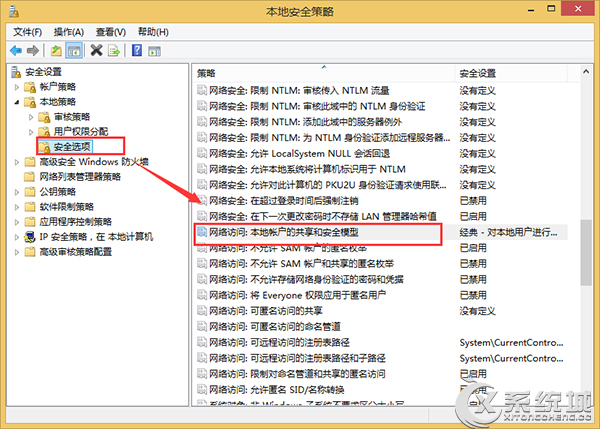The width and height of the screenshot is (600, 429).
Task: Click the 安全设置 root node icon
Action: [16, 72]
